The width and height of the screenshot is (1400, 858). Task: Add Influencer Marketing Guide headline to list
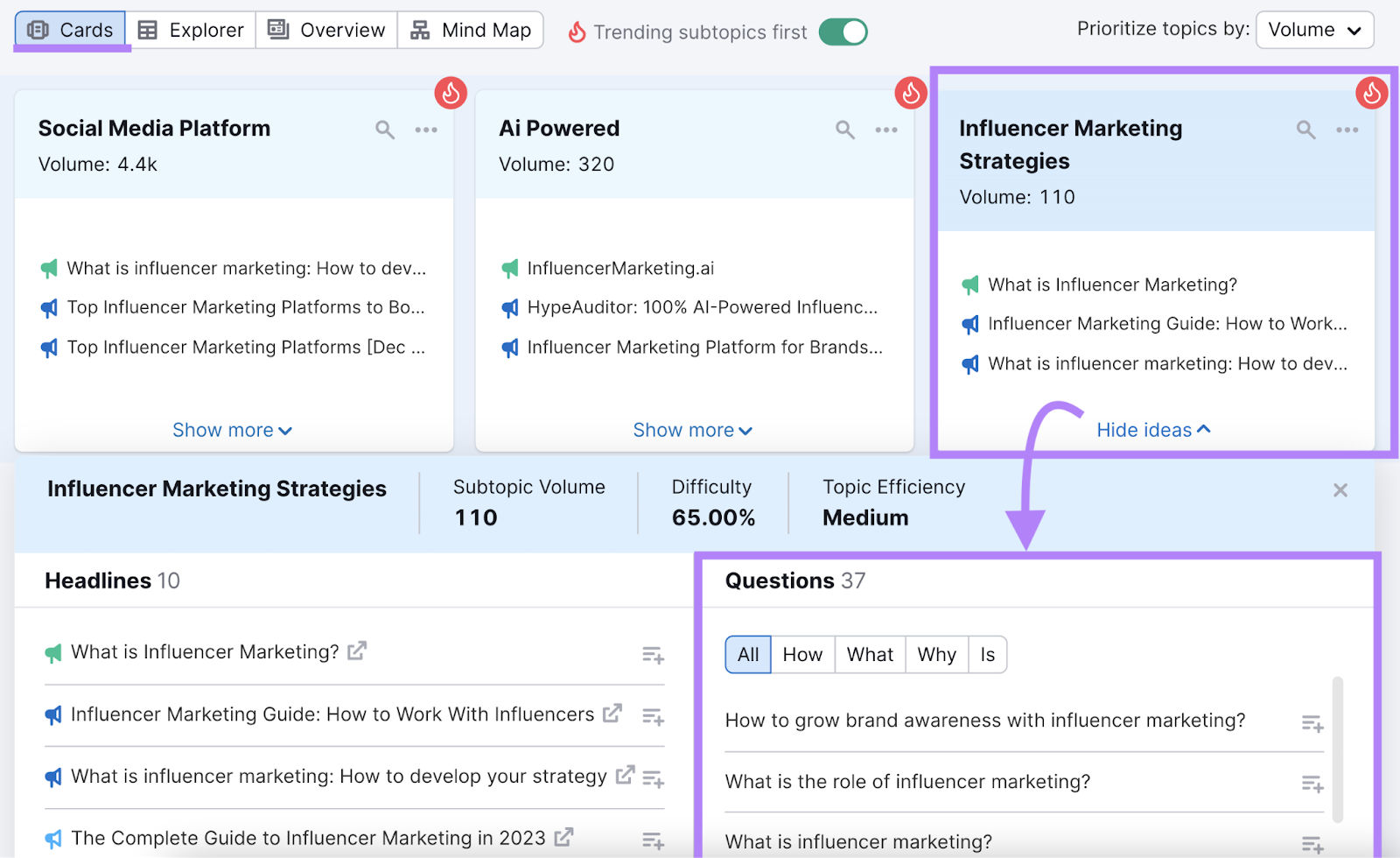[653, 717]
